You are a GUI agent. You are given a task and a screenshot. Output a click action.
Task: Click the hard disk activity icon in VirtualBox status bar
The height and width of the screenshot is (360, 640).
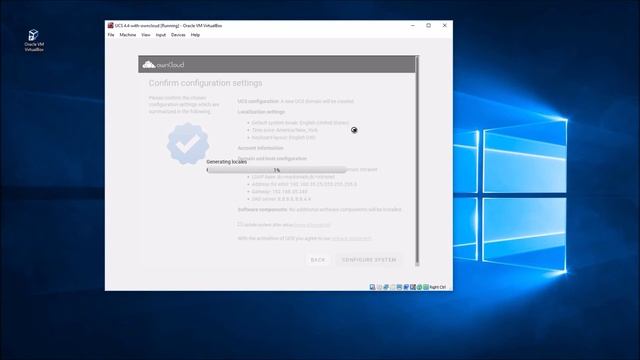pos(372,287)
